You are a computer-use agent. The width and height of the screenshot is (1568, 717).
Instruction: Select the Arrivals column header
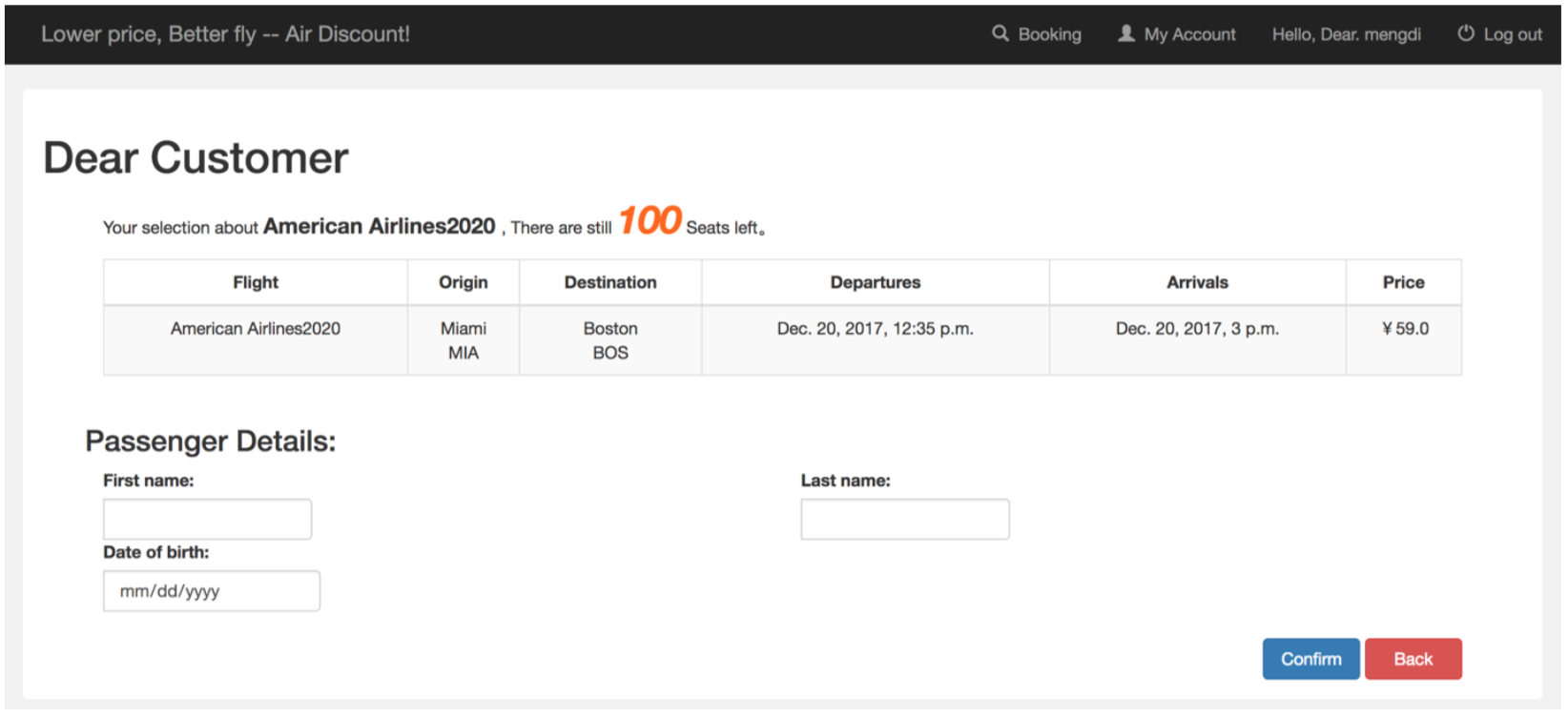click(1198, 282)
